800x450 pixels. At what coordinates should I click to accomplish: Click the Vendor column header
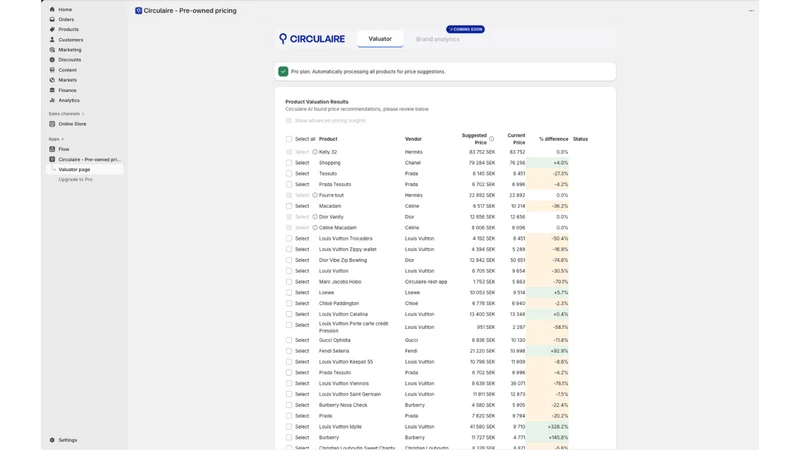pyautogui.click(x=413, y=139)
